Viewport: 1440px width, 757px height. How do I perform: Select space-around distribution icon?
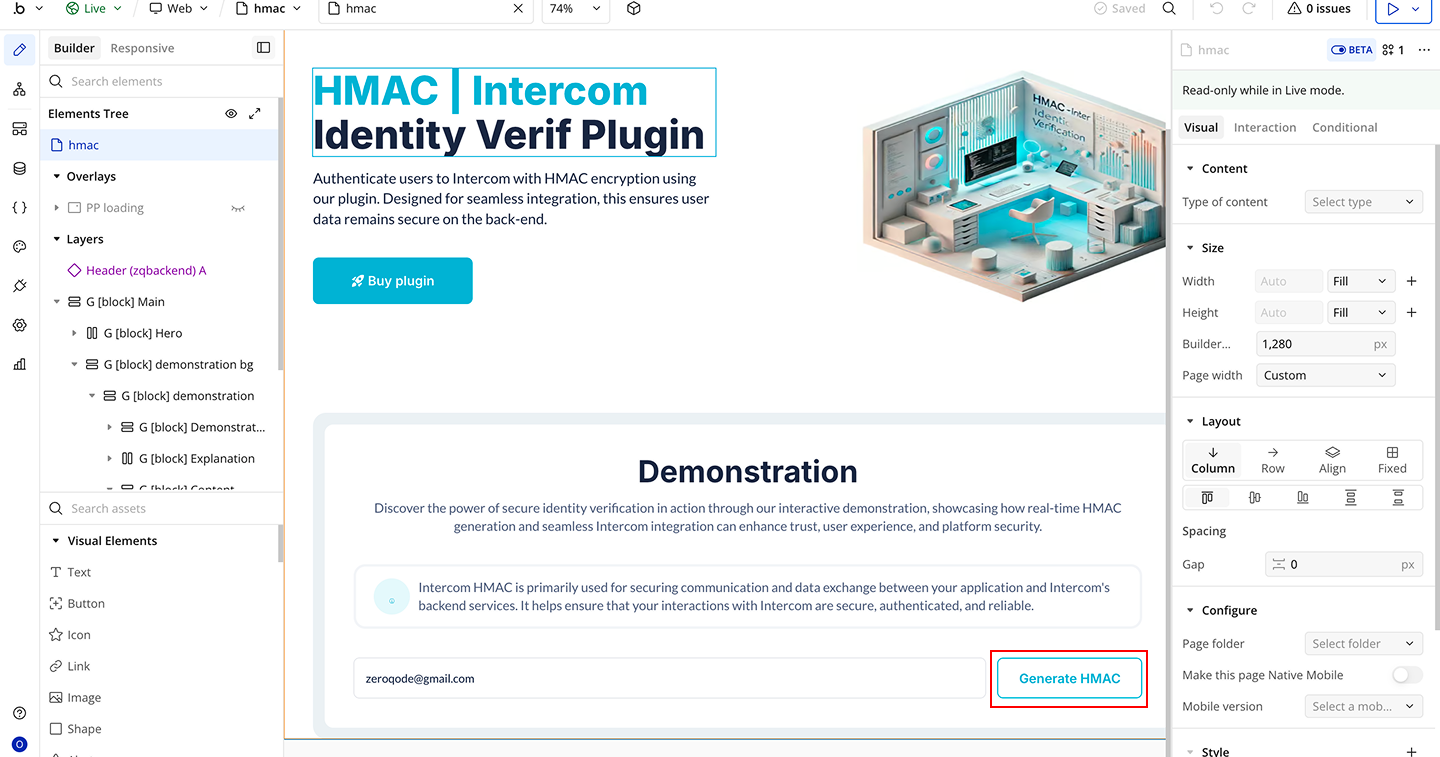[1398, 497]
